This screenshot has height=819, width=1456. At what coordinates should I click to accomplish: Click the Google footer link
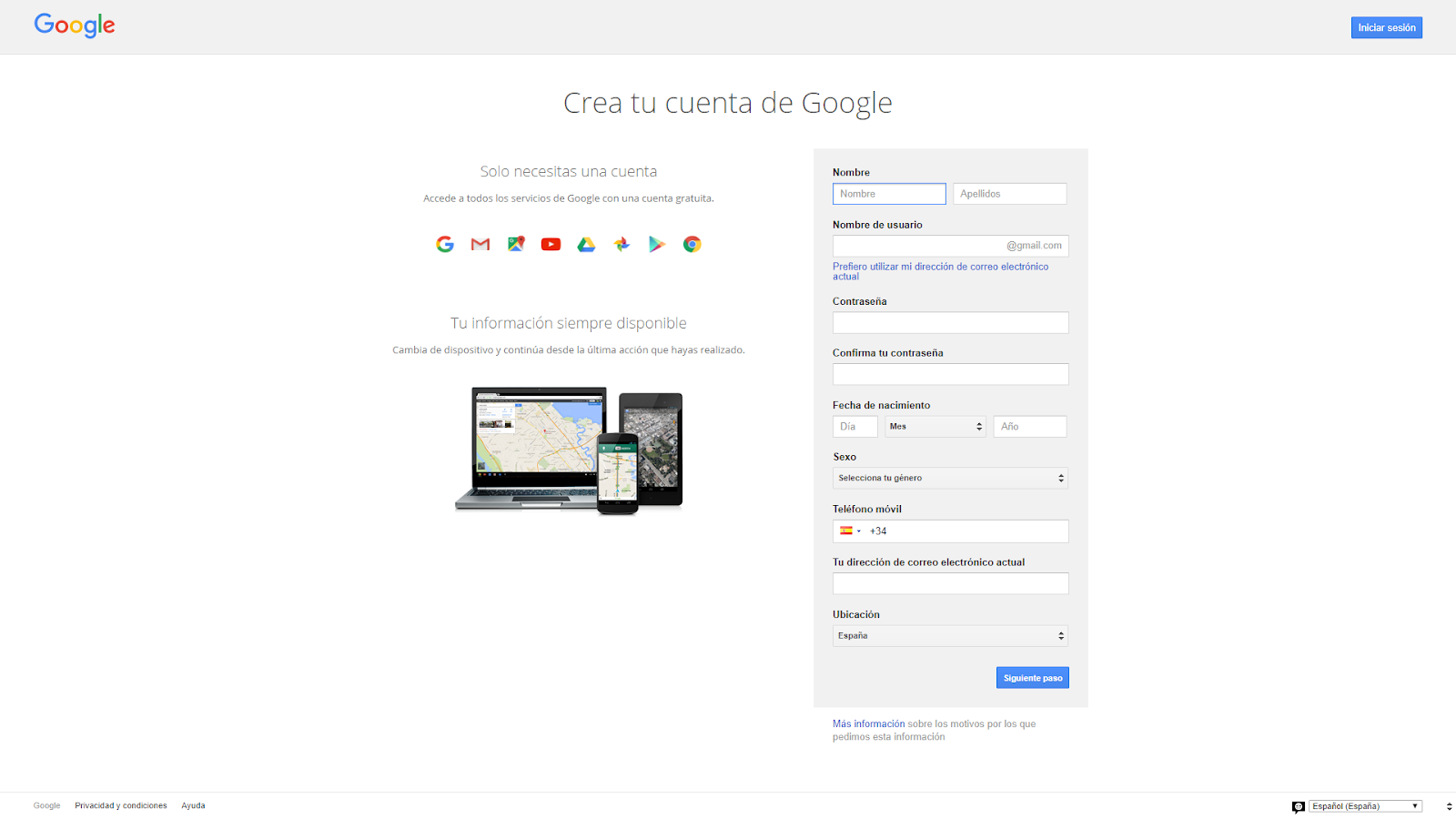click(47, 805)
